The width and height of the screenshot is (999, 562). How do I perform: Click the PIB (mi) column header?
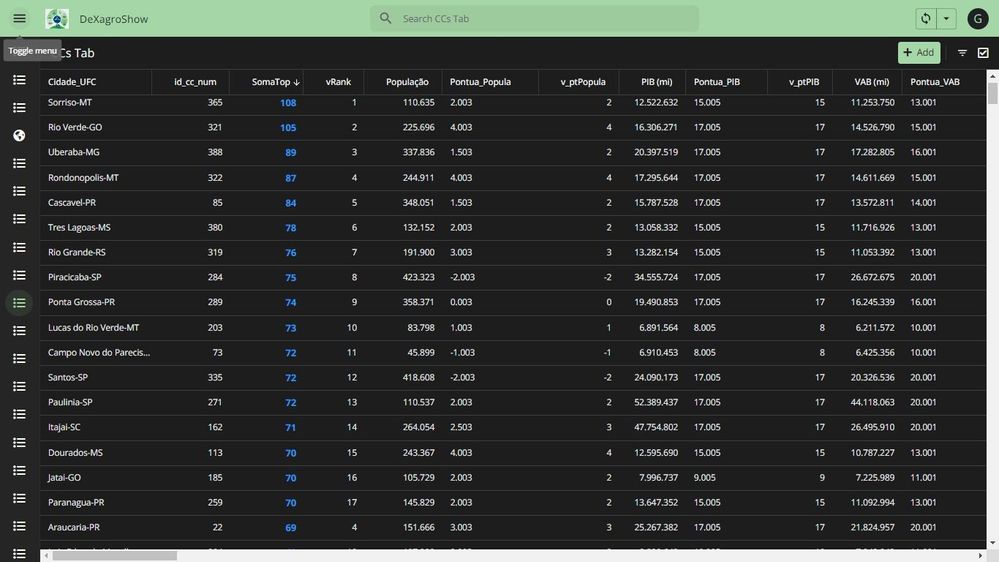(x=656, y=82)
